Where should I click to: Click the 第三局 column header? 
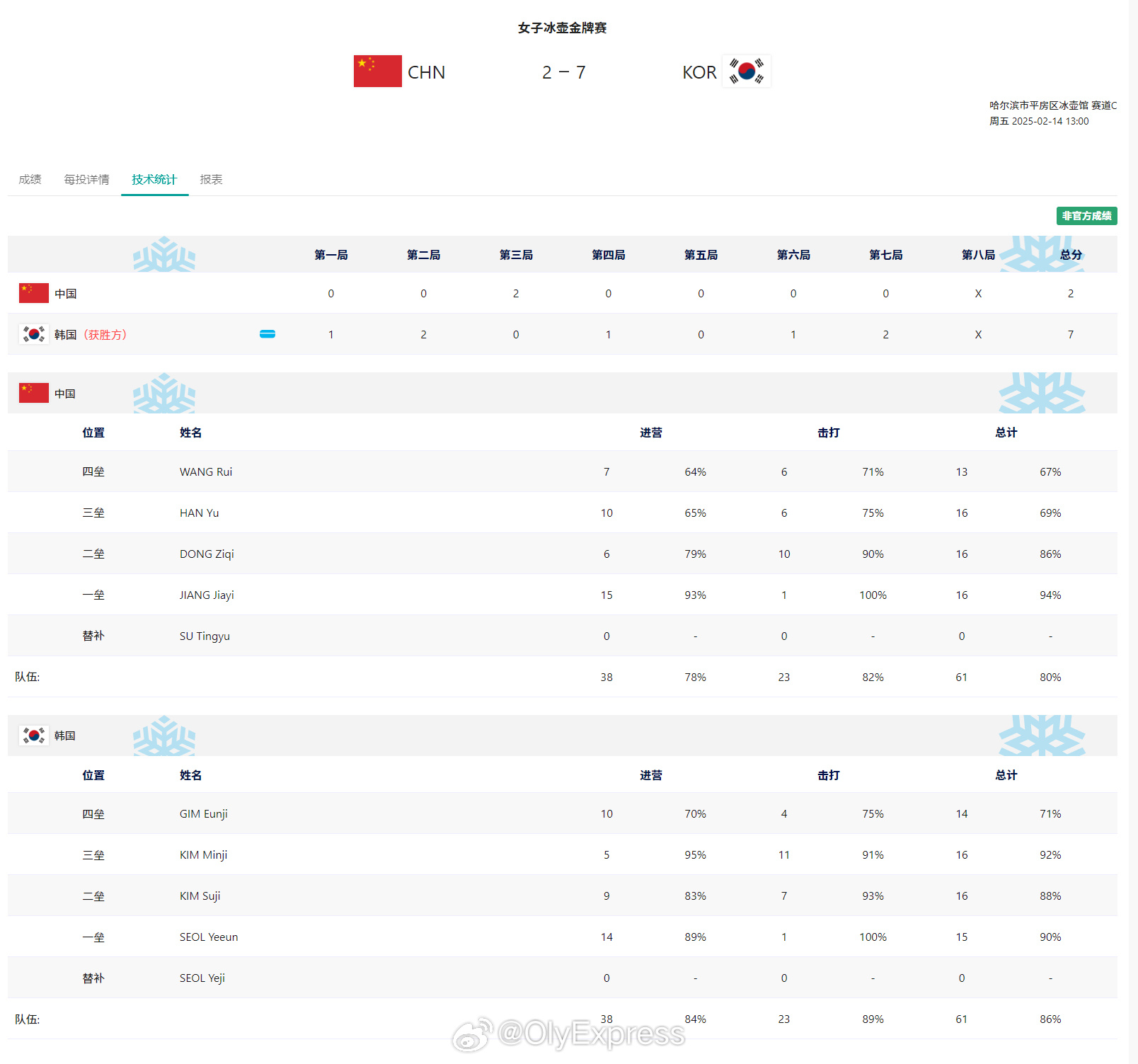(516, 255)
